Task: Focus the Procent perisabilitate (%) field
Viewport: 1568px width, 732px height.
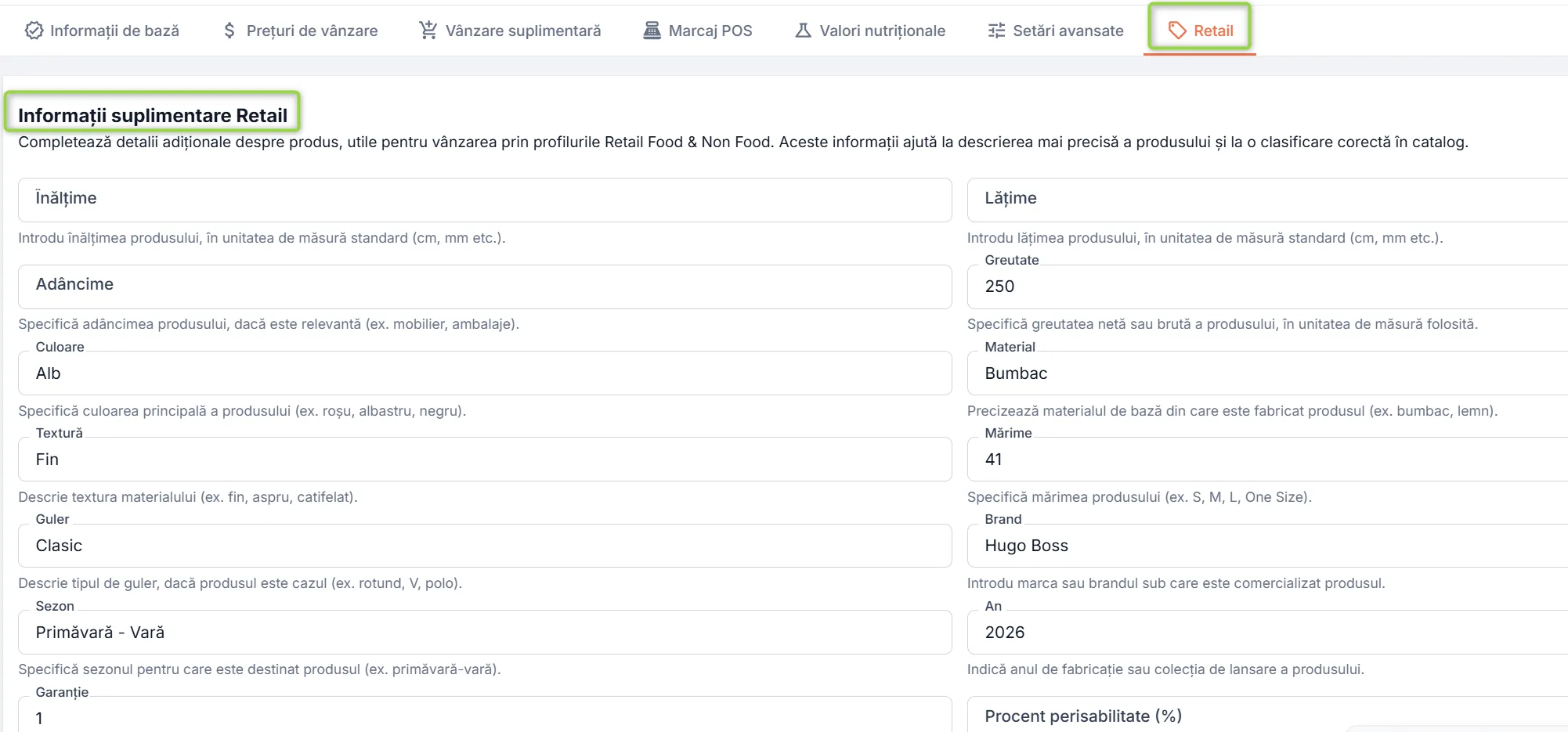Action: tap(1267, 715)
